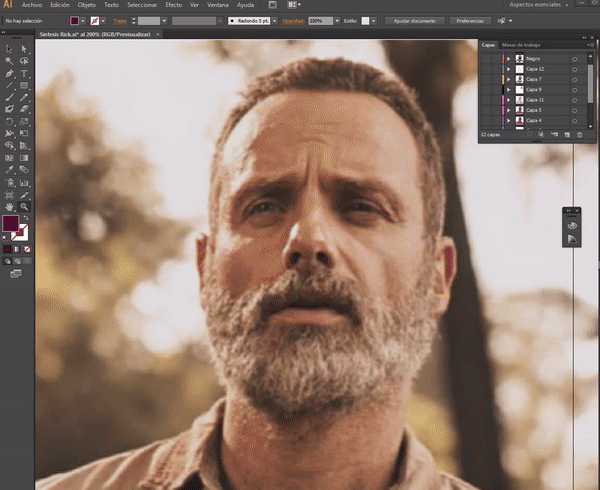Select the Blend tool
Viewport: 600px width, 490px height.
pos(24,170)
